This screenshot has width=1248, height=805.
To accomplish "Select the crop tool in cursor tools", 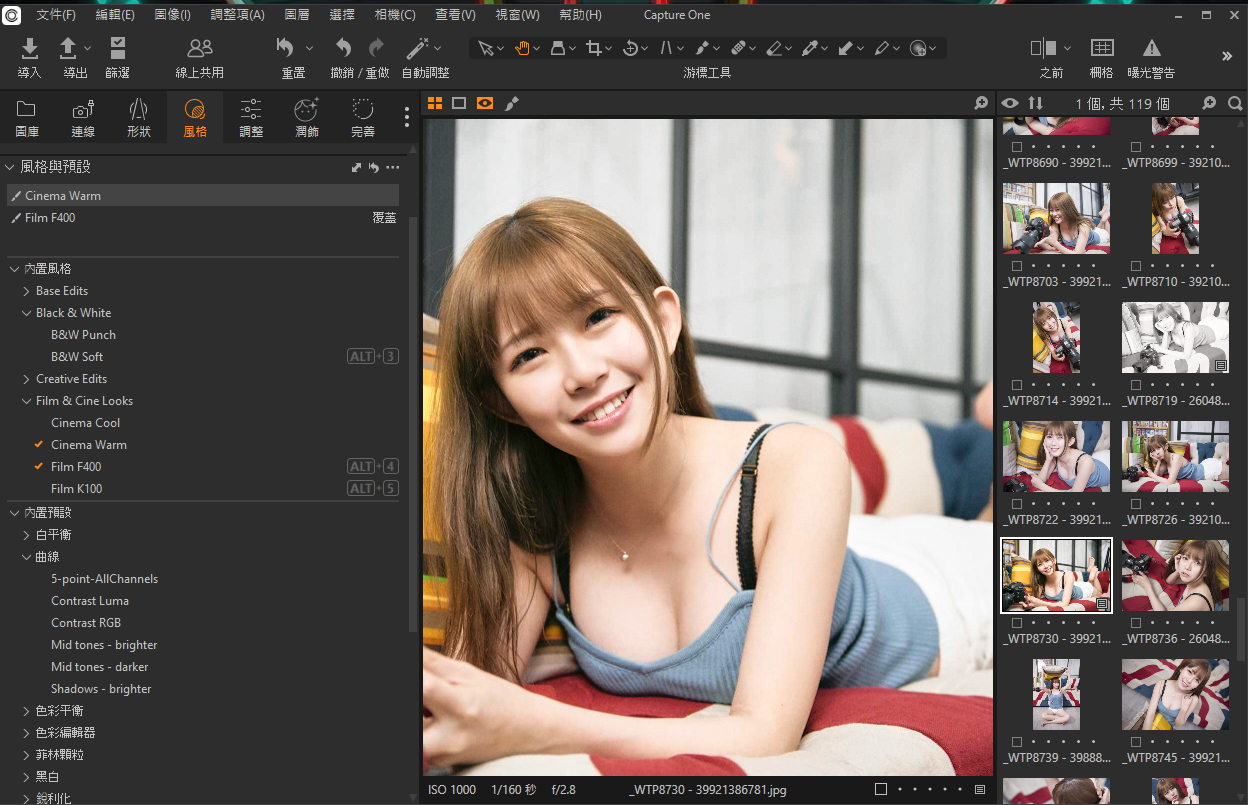I will 594,48.
